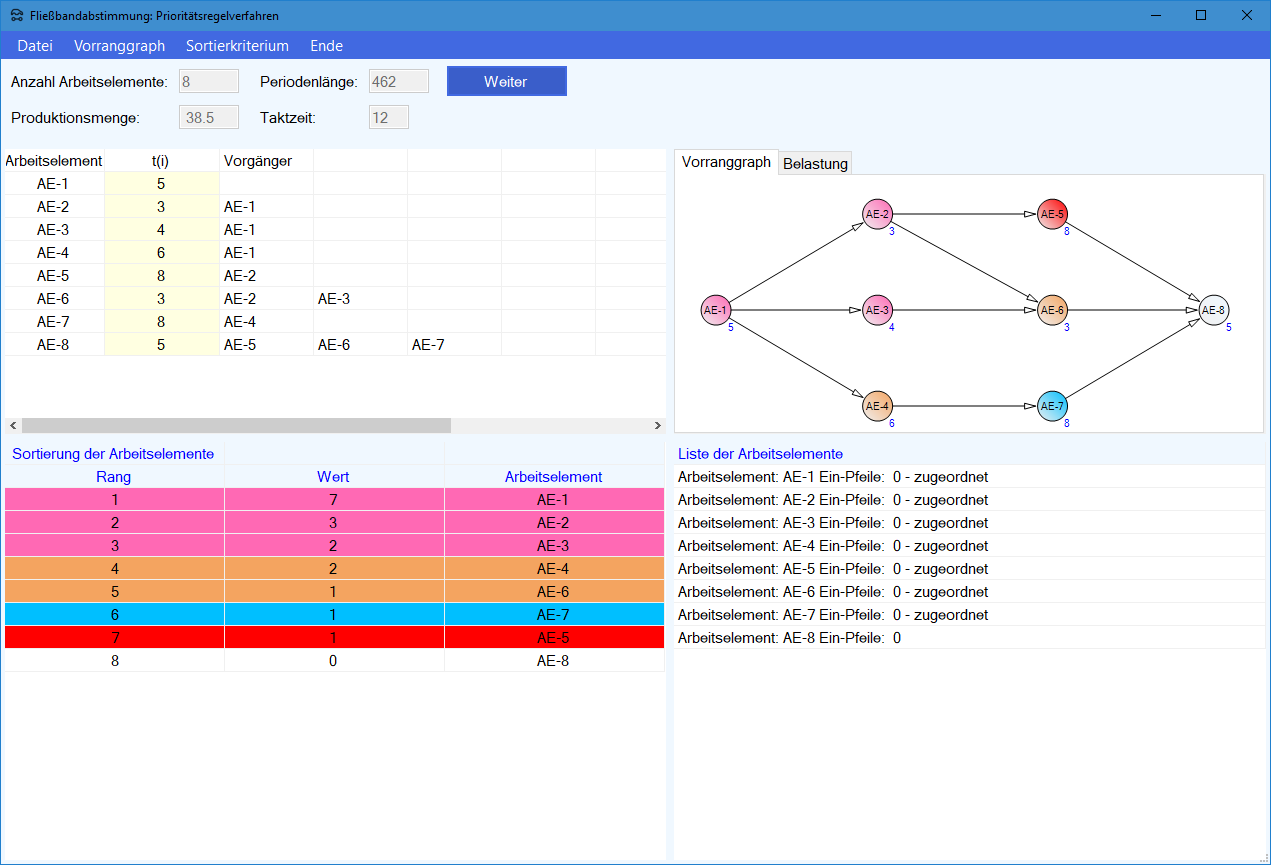Open the Sortierkriterium menu

coord(237,46)
